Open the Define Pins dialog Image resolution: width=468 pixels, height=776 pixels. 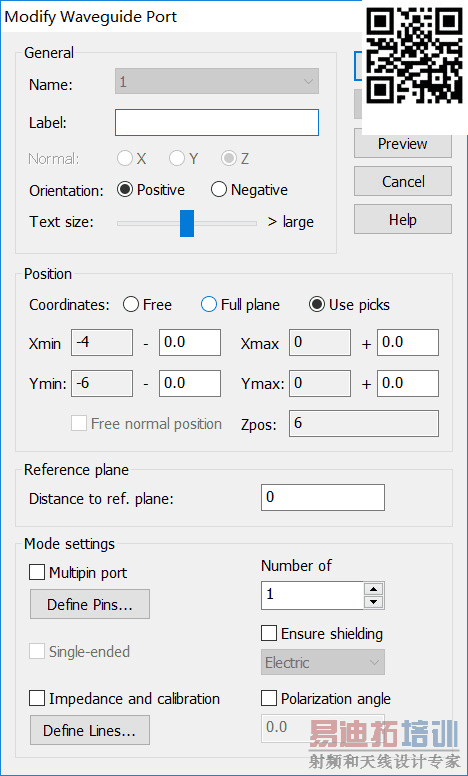point(90,604)
